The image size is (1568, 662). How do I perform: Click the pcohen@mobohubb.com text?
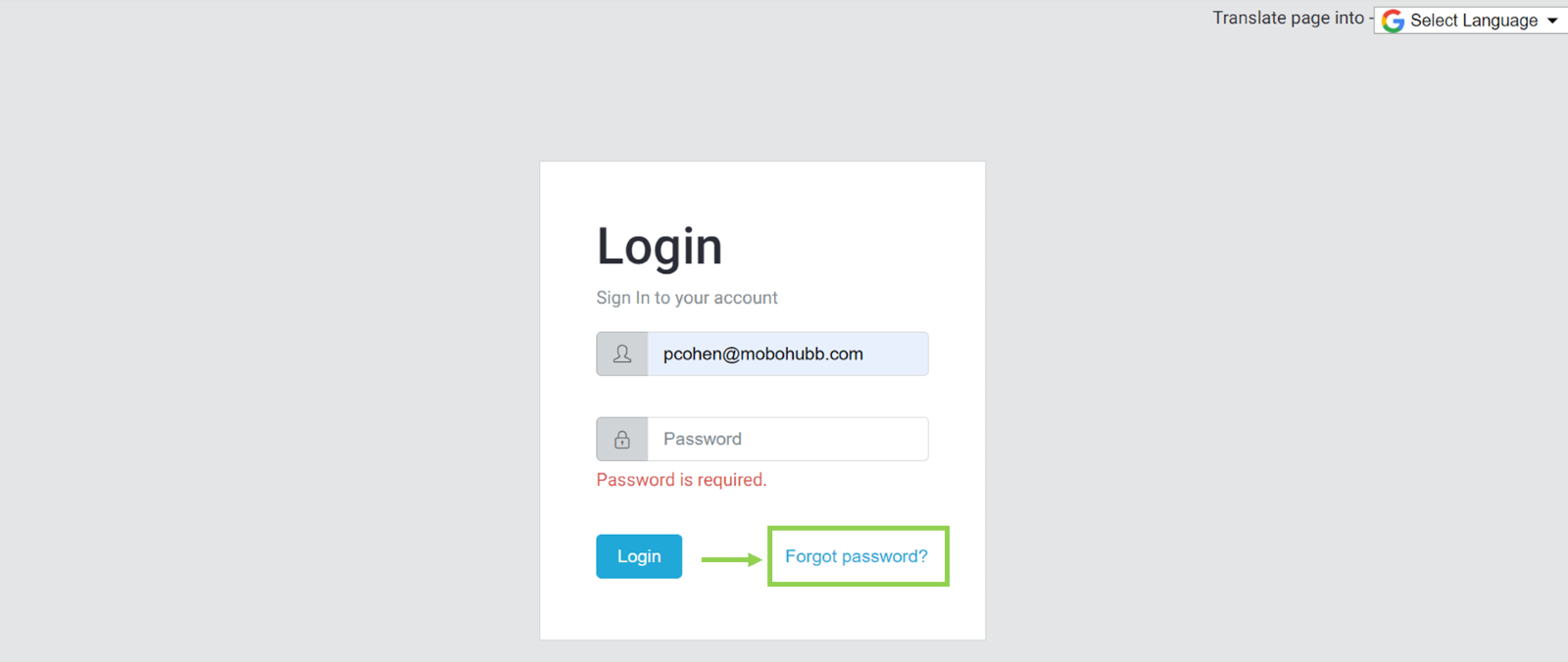pyautogui.click(x=762, y=354)
